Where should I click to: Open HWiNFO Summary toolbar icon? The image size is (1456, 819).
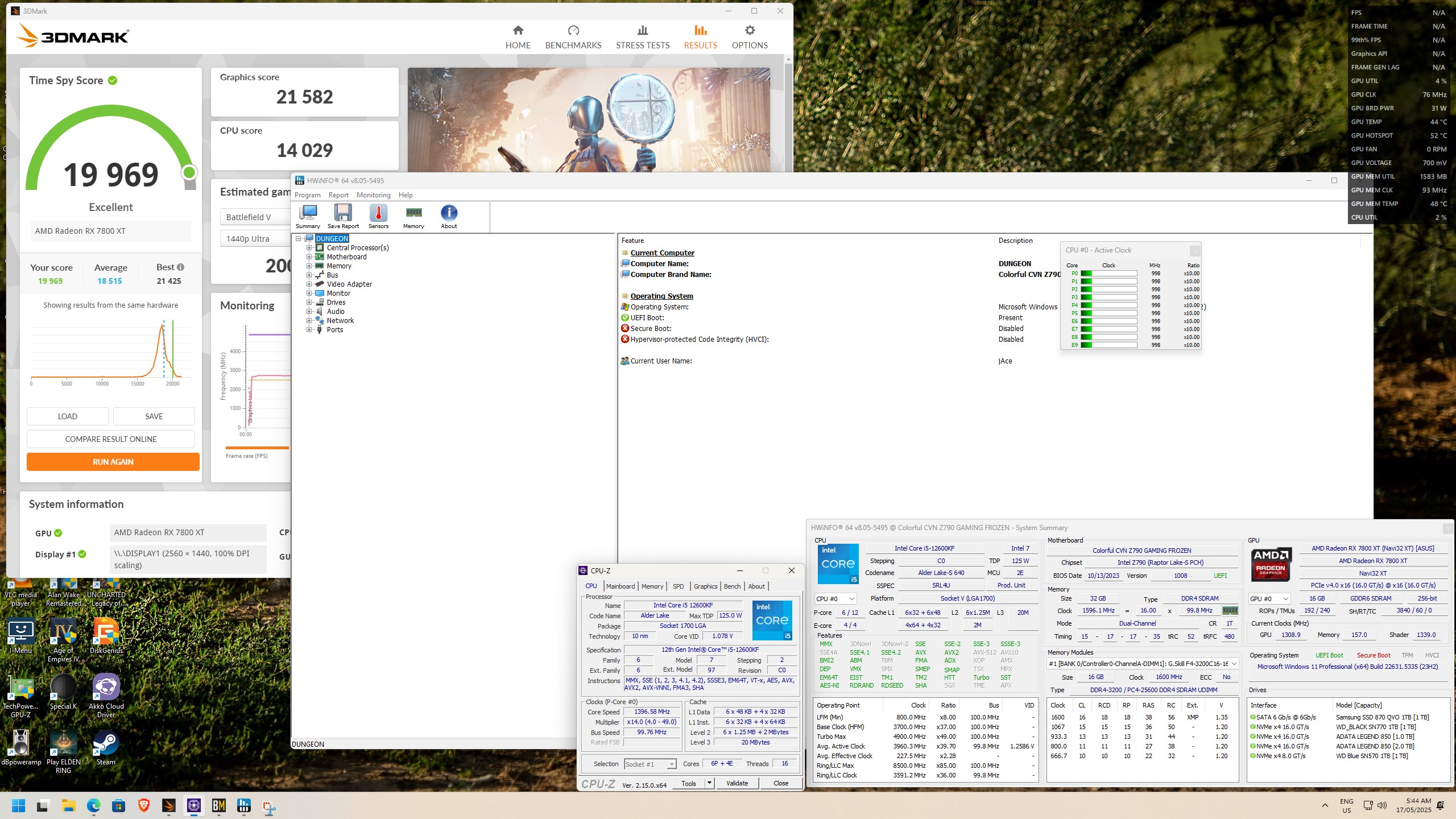point(308,217)
